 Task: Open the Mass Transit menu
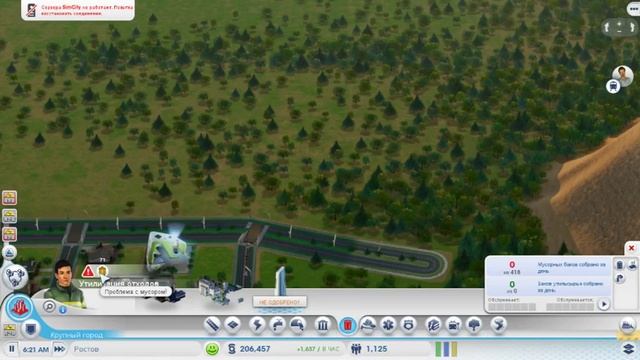[453, 325]
